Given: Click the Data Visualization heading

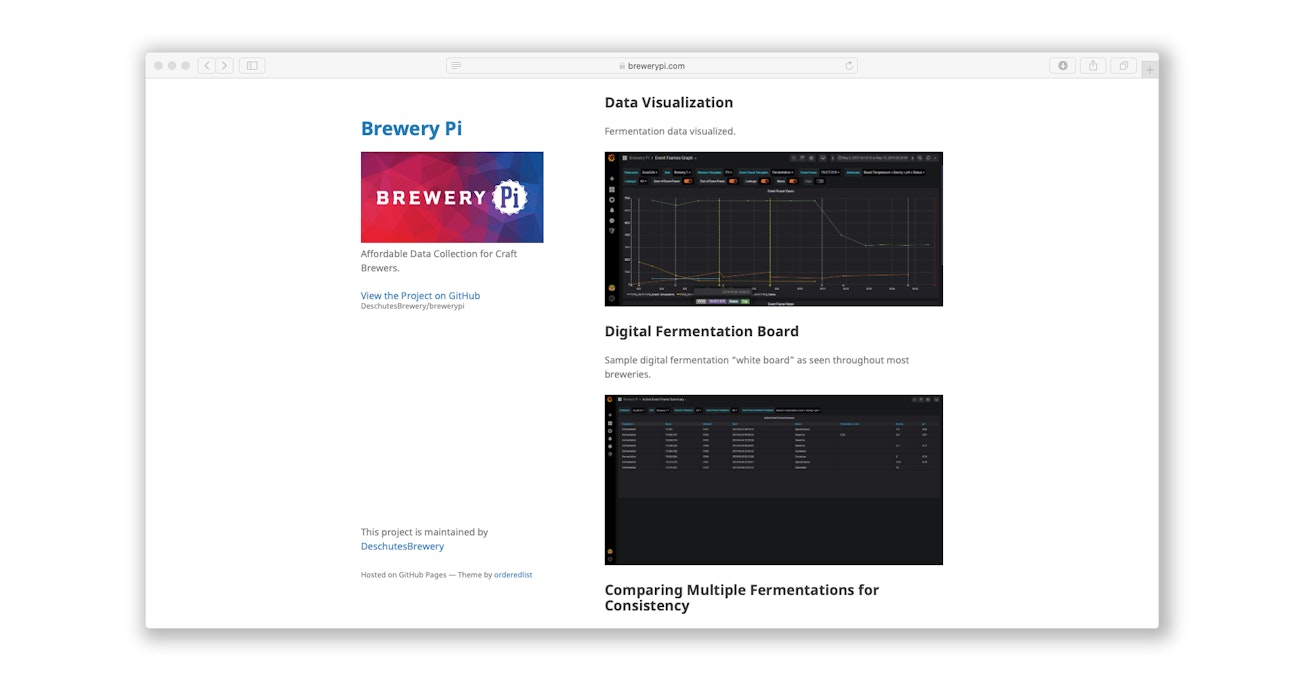Looking at the screenshot, I should pyautogui.click(x=668, y=103).
